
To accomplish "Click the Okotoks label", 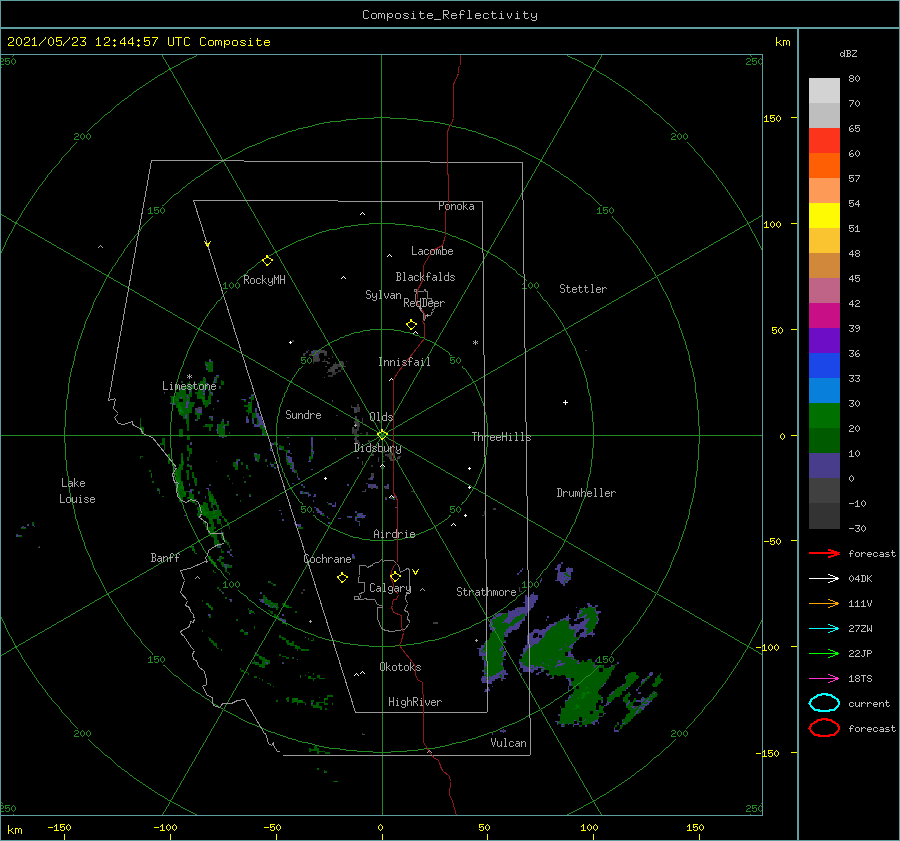I will [400, 667].
